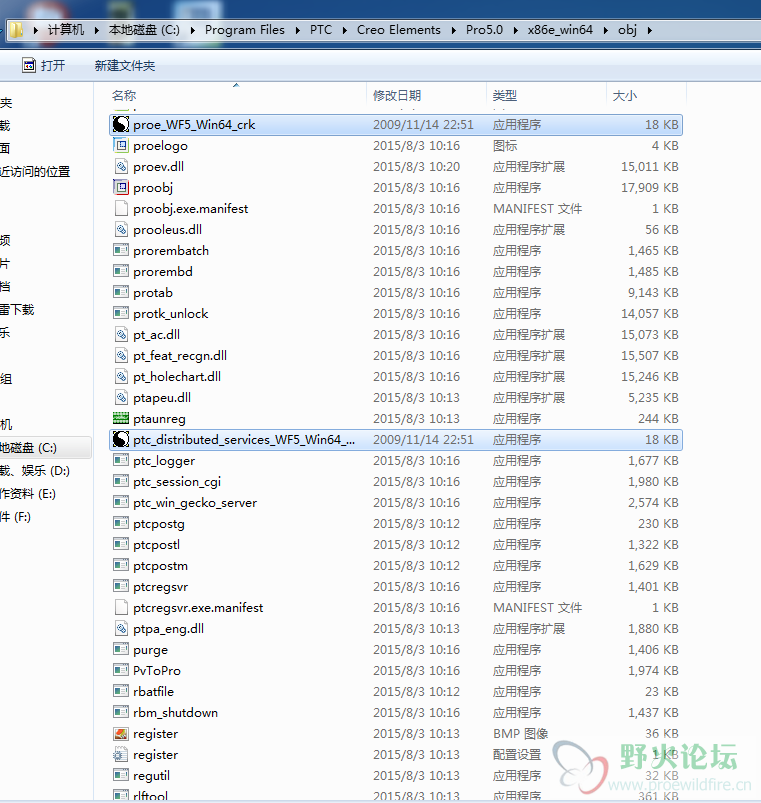Expand the arrow after Pro5.0
The image size is (761, 803).
[x=516, y=30]
